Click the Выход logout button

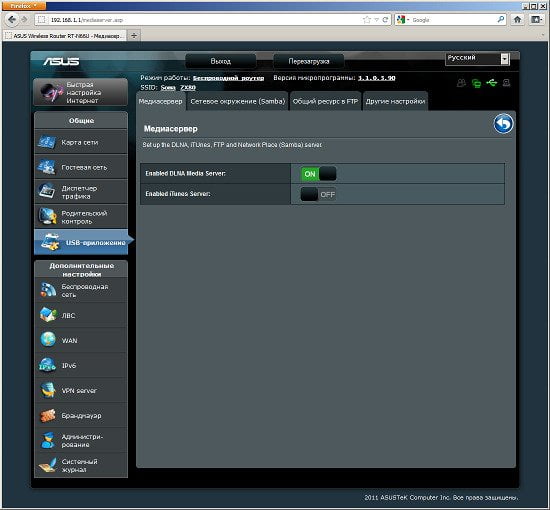[x=221, y=61]
